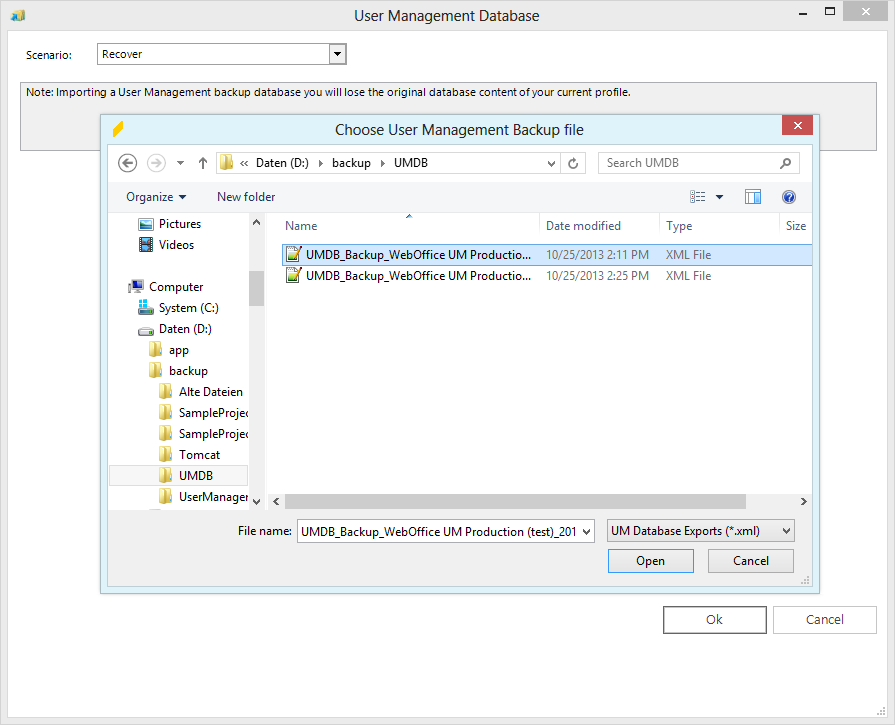
Task: Click the forward navigation arrow
Action: point(155,162)
